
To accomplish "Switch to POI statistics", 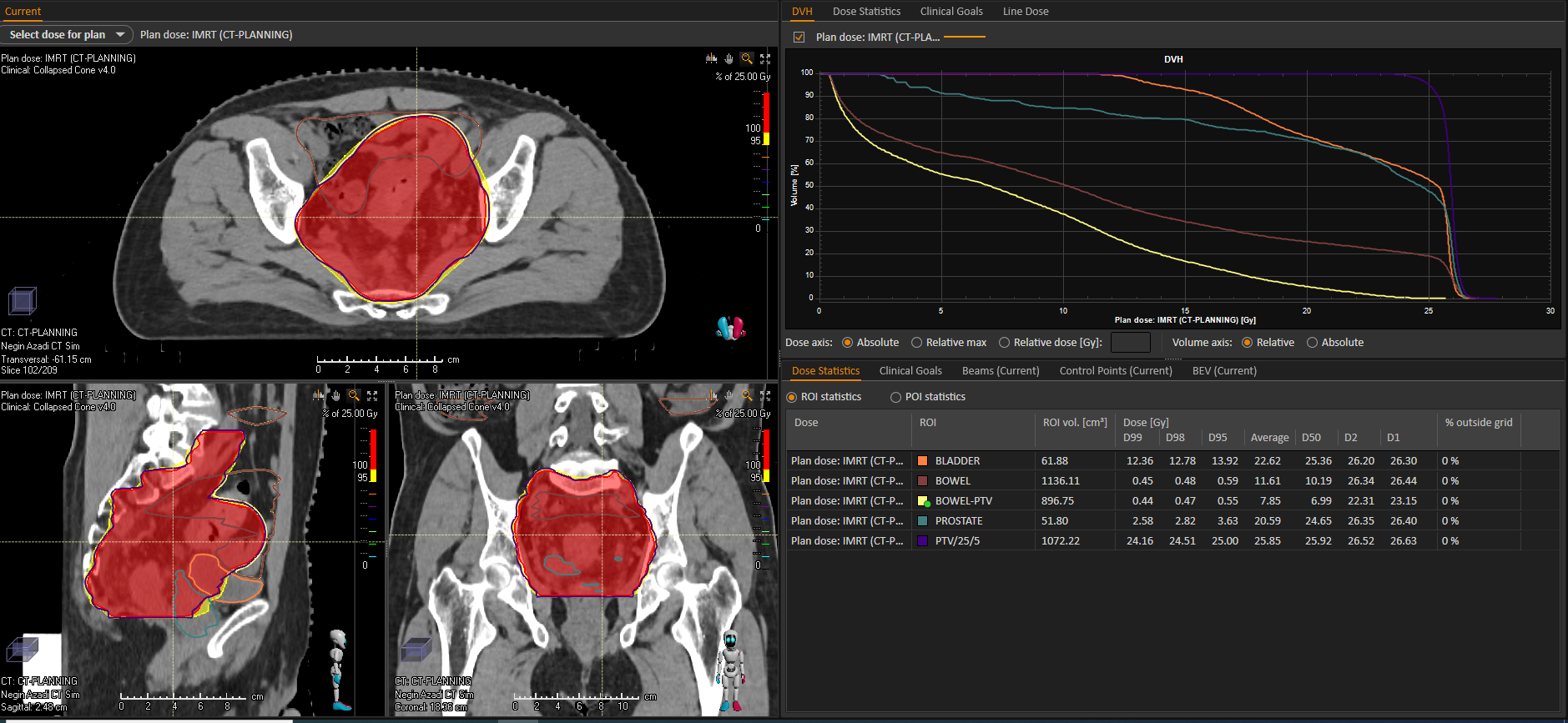I will (x=928, y=397).
